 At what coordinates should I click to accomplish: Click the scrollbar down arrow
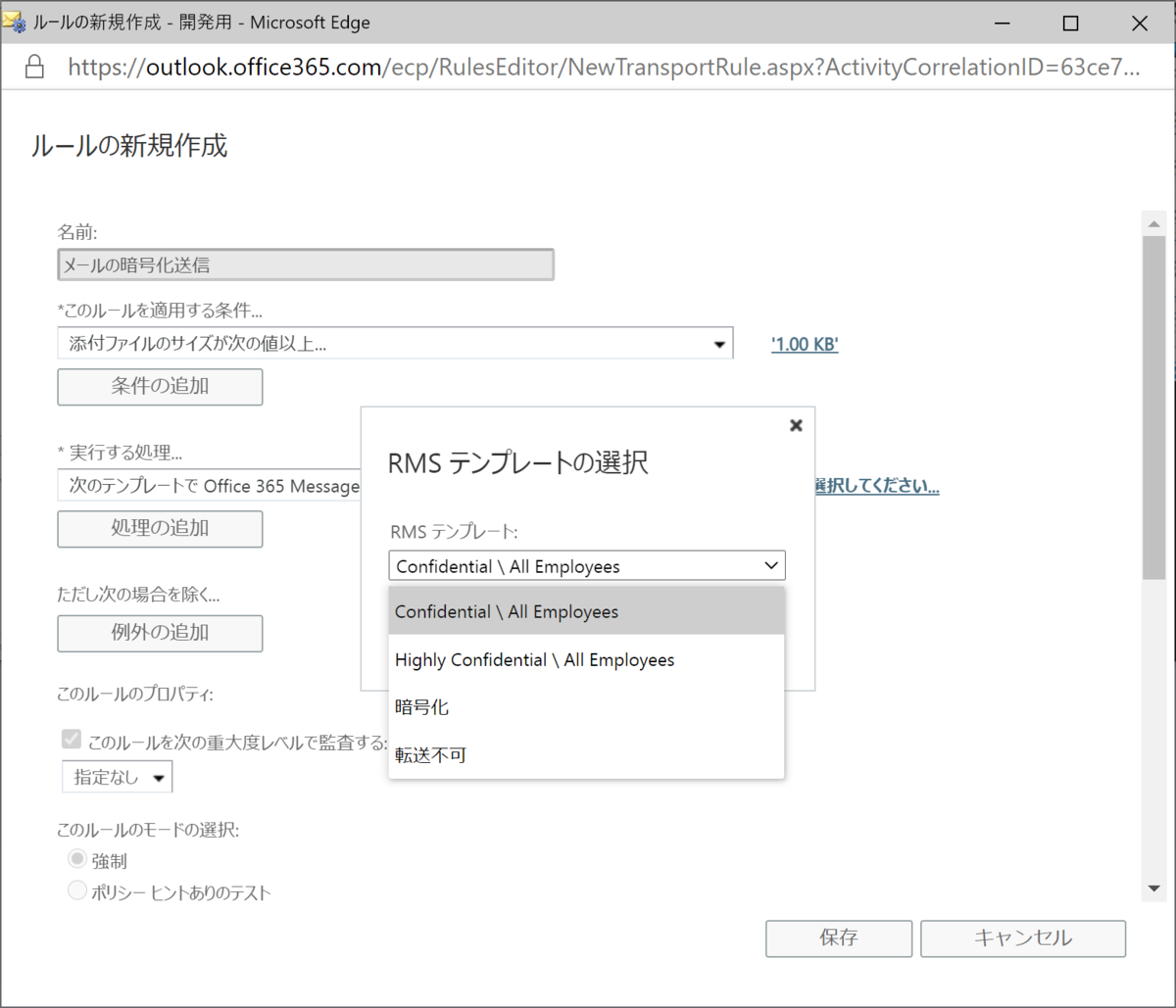[1152, 888]
